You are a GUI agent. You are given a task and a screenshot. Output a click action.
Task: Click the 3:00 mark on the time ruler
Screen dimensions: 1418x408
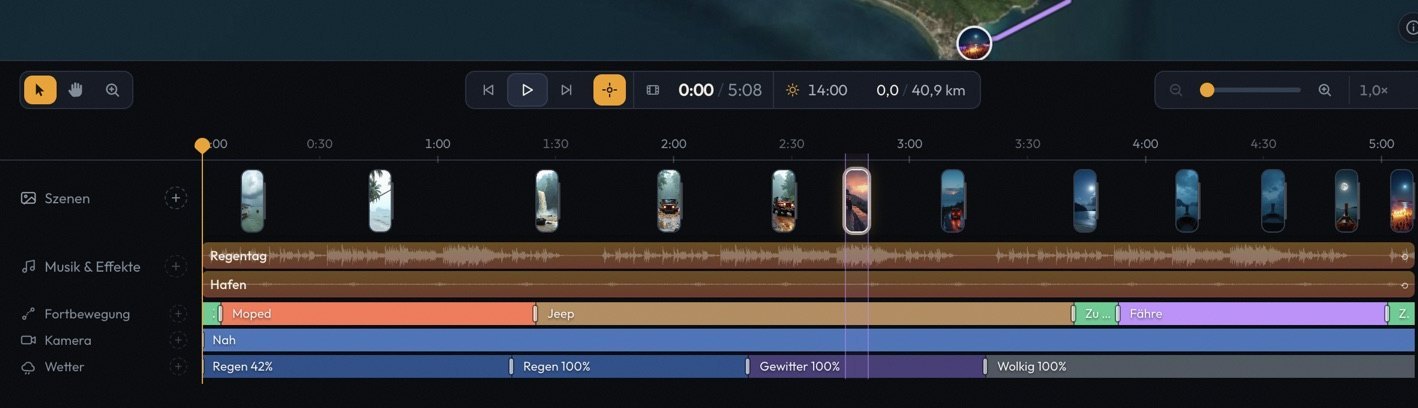pyautogui.click(x=909, y=144)
